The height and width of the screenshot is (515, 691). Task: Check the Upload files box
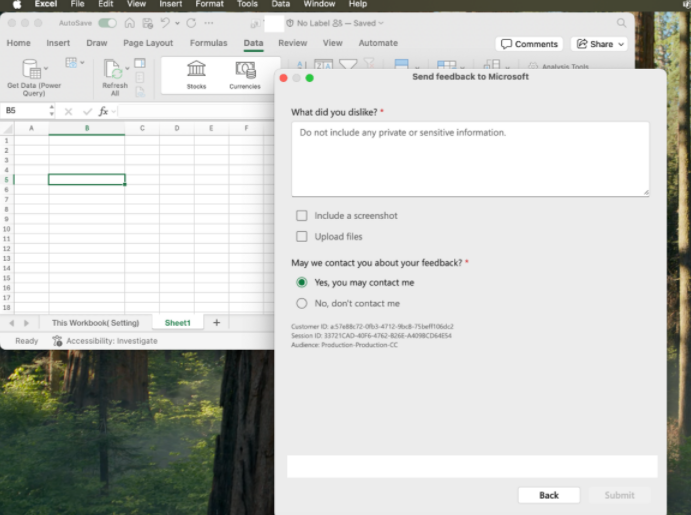coord(302,237)
